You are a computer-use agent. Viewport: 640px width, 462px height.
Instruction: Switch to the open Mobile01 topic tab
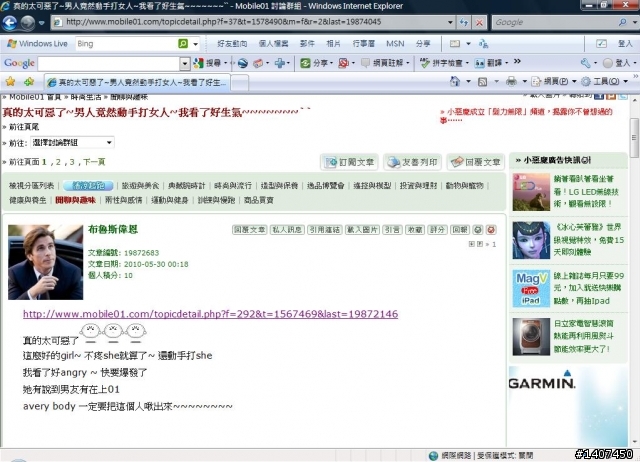tap(137, 82)
